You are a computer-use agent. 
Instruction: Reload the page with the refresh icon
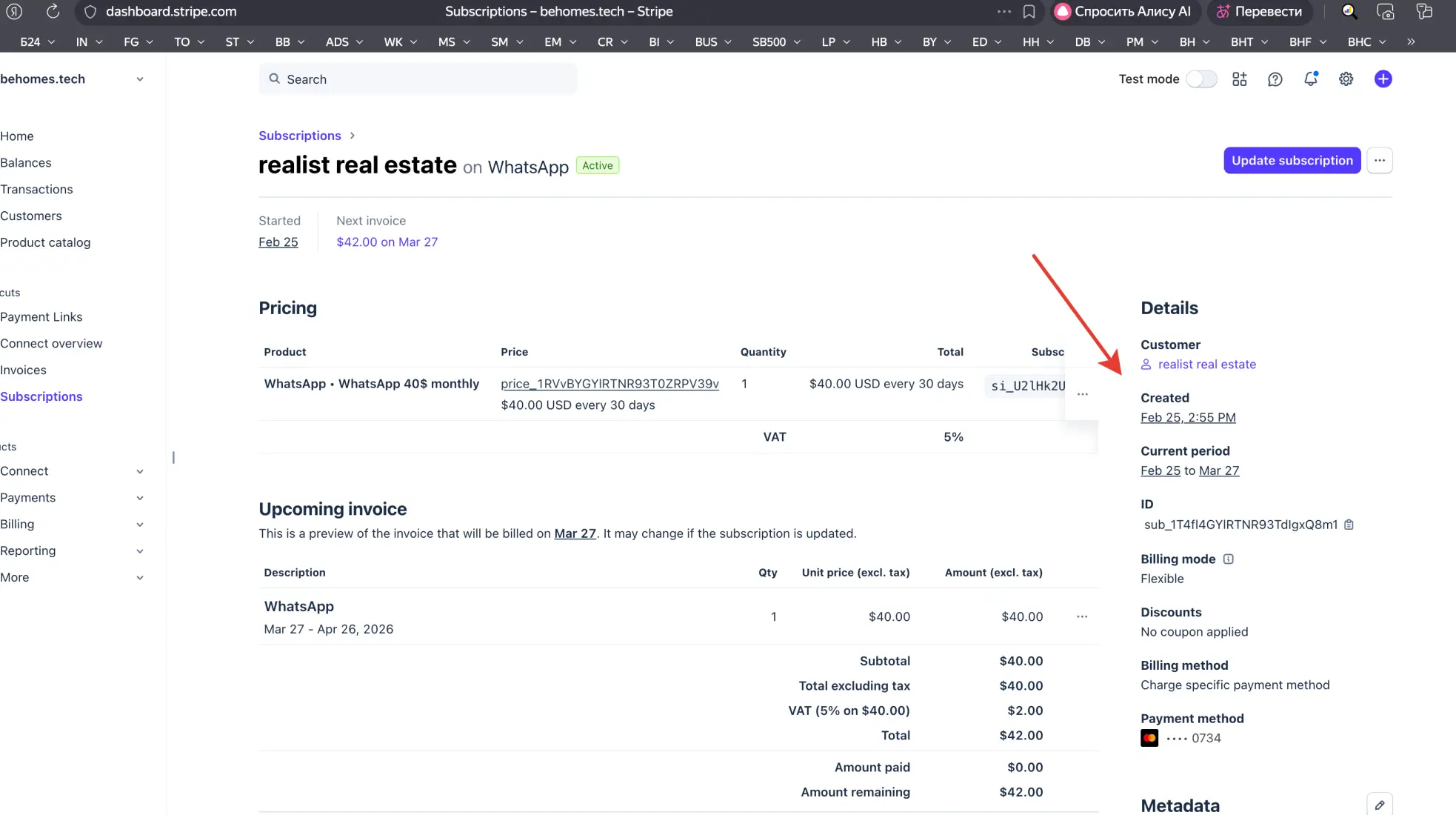(53, 12)
